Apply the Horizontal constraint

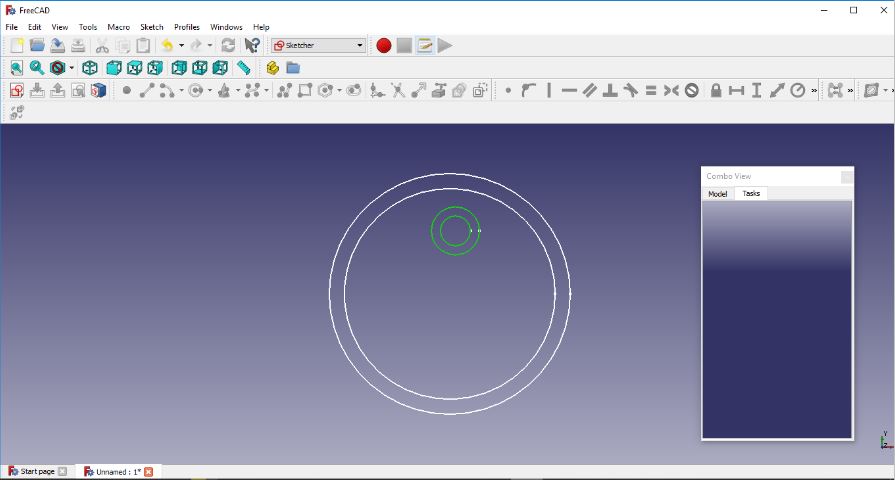pos(569,90)
